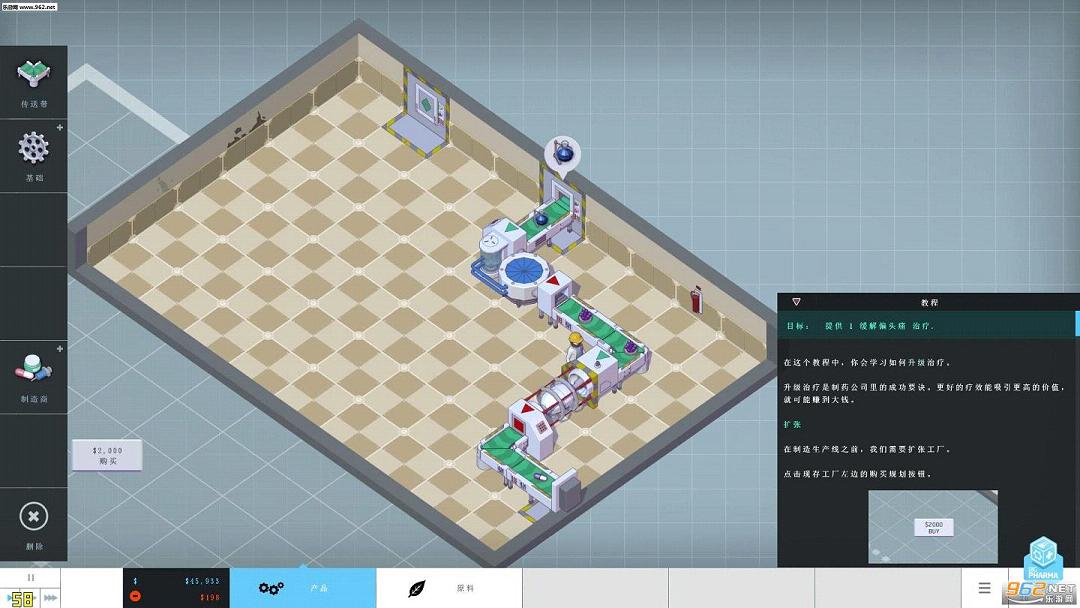Click the finished pill on output belt
The width and height of the screenshot is (1080, 608).
[541, 476]
